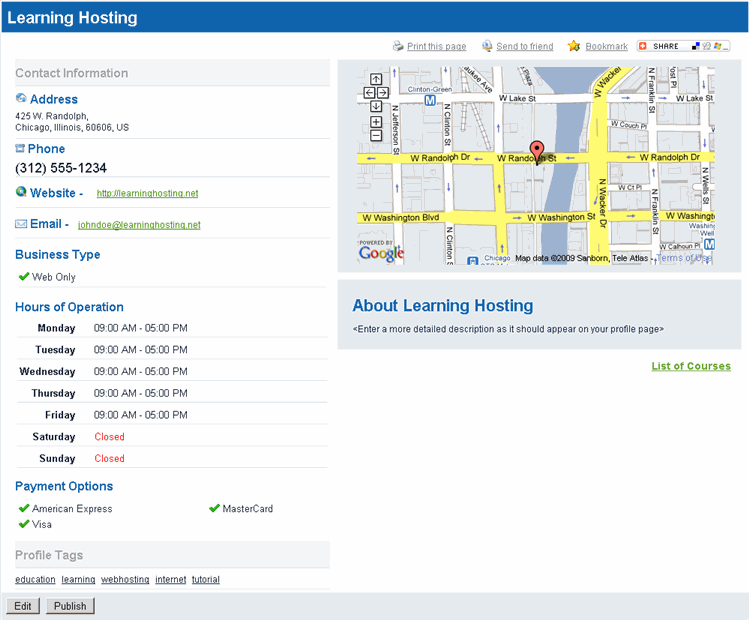Zoom out on the map
Image resolution: width=749 pixels, height=620 pixels.
coord(376,135)
